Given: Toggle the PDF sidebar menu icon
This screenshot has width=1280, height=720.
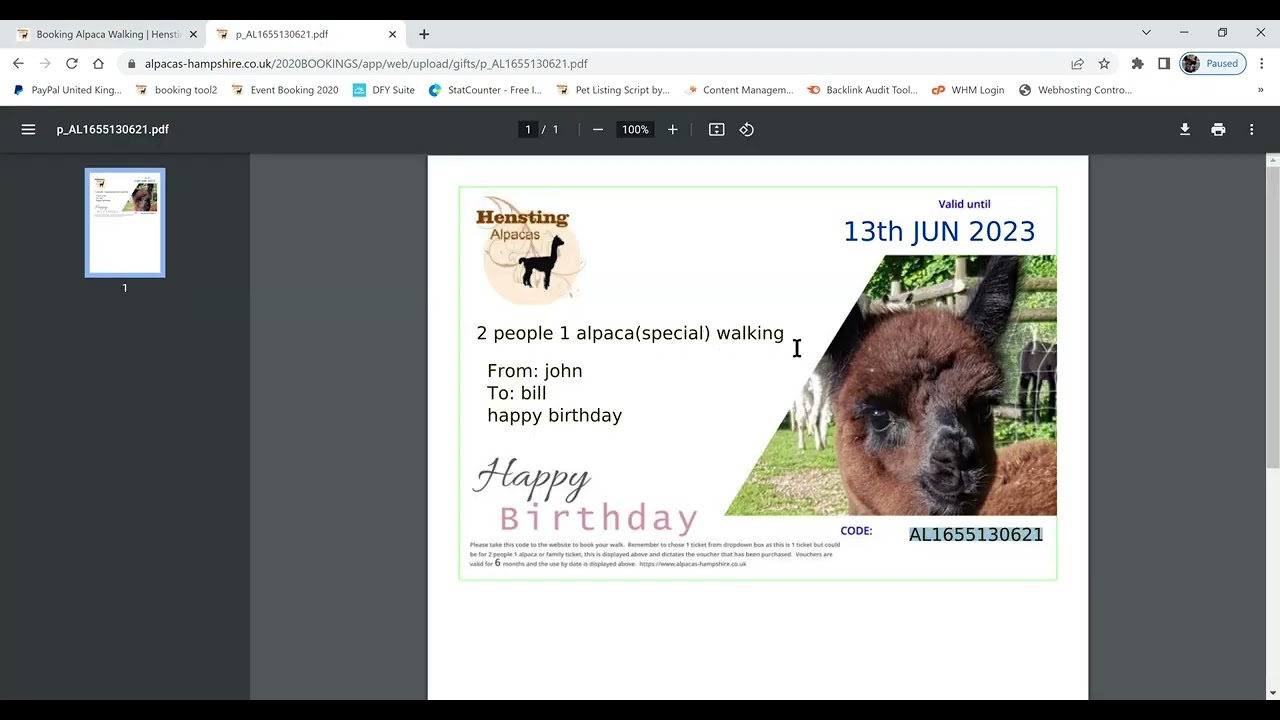Looking at the screenshot, I should coord(28,129).
